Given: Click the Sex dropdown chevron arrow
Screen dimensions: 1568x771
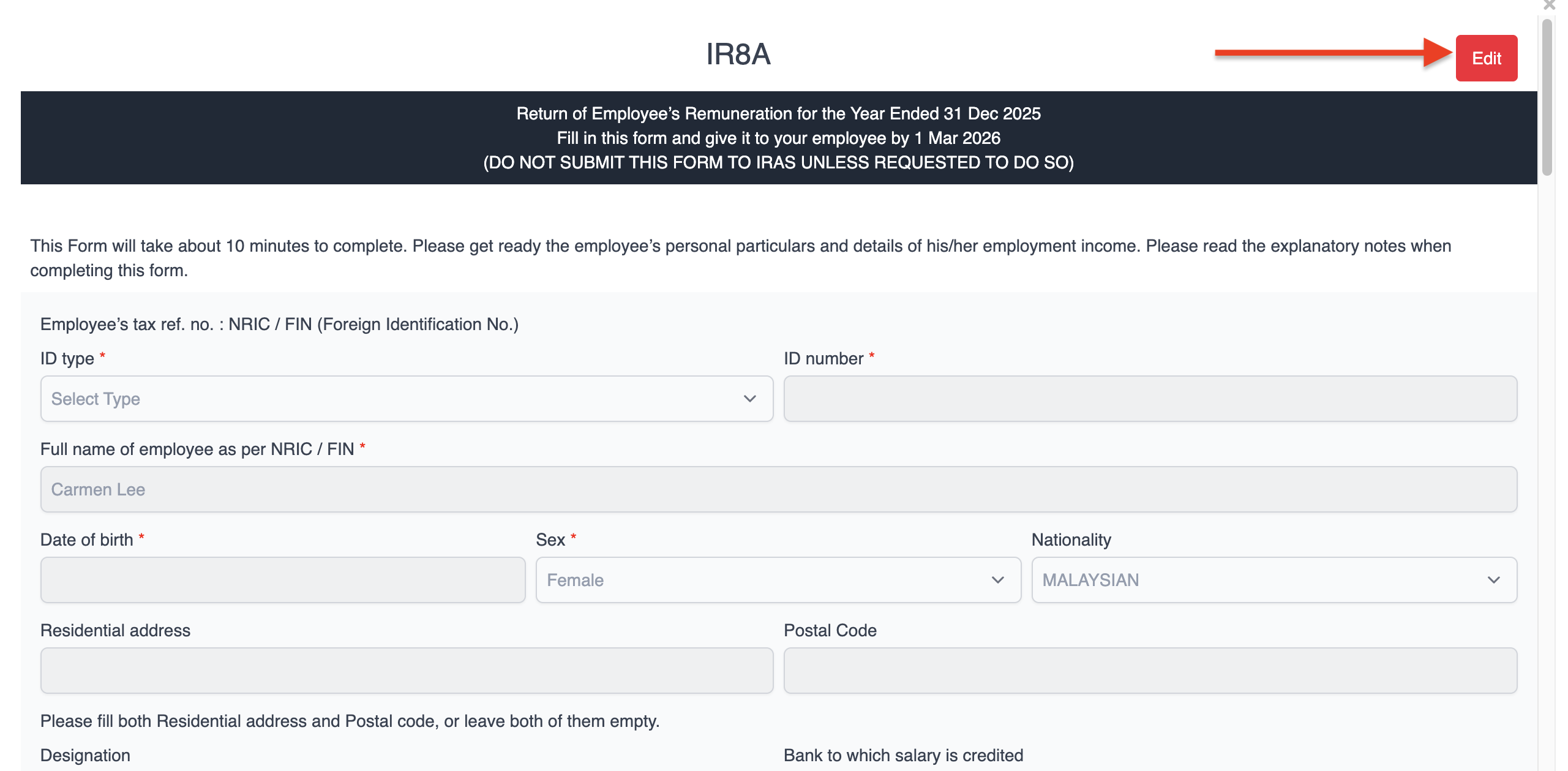Looking at the screenshot, I should coord(997,580).
